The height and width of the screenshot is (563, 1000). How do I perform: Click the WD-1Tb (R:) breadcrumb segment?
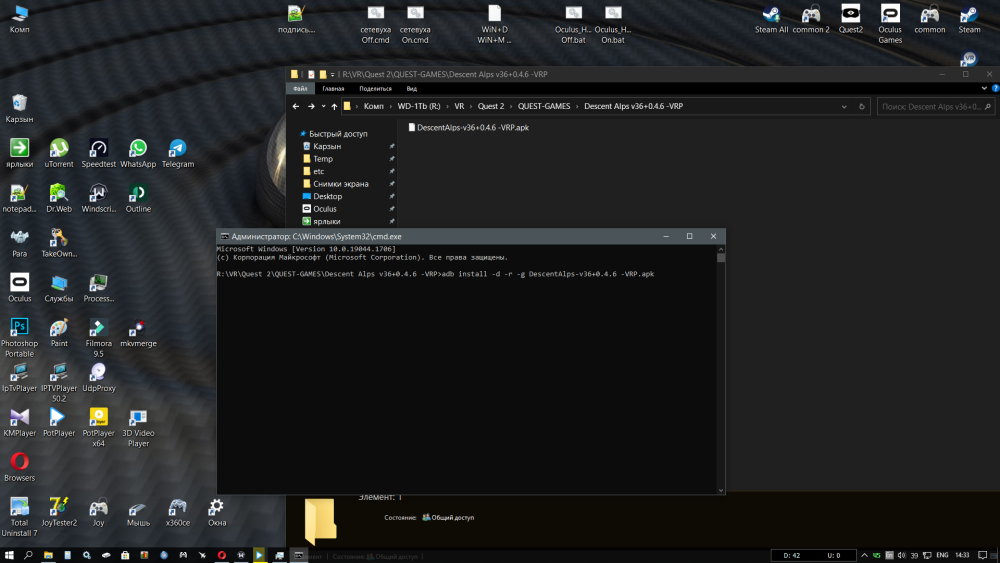pyautogui.click(x=418, y=106)
